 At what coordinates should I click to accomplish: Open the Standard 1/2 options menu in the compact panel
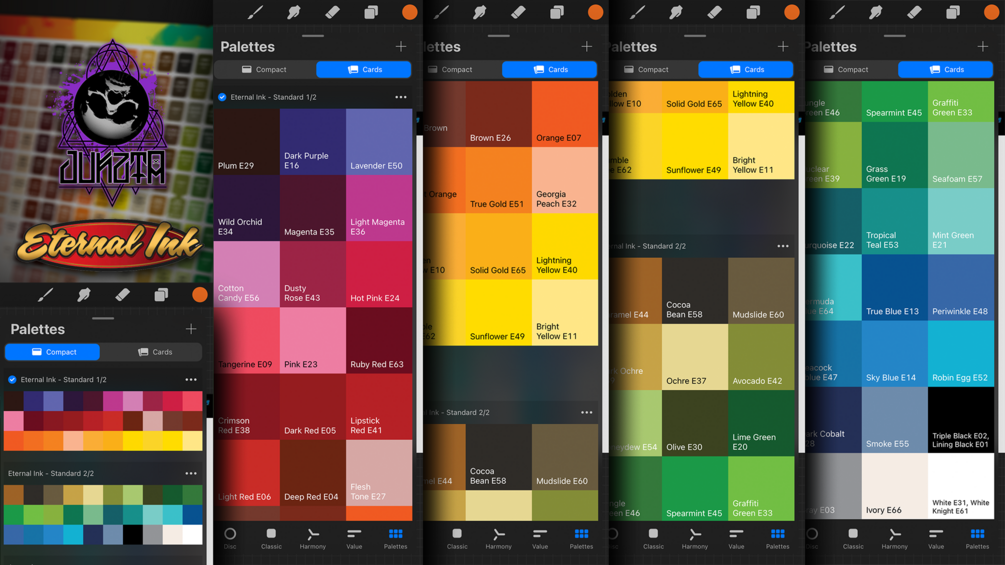click(x=191, y=379)
